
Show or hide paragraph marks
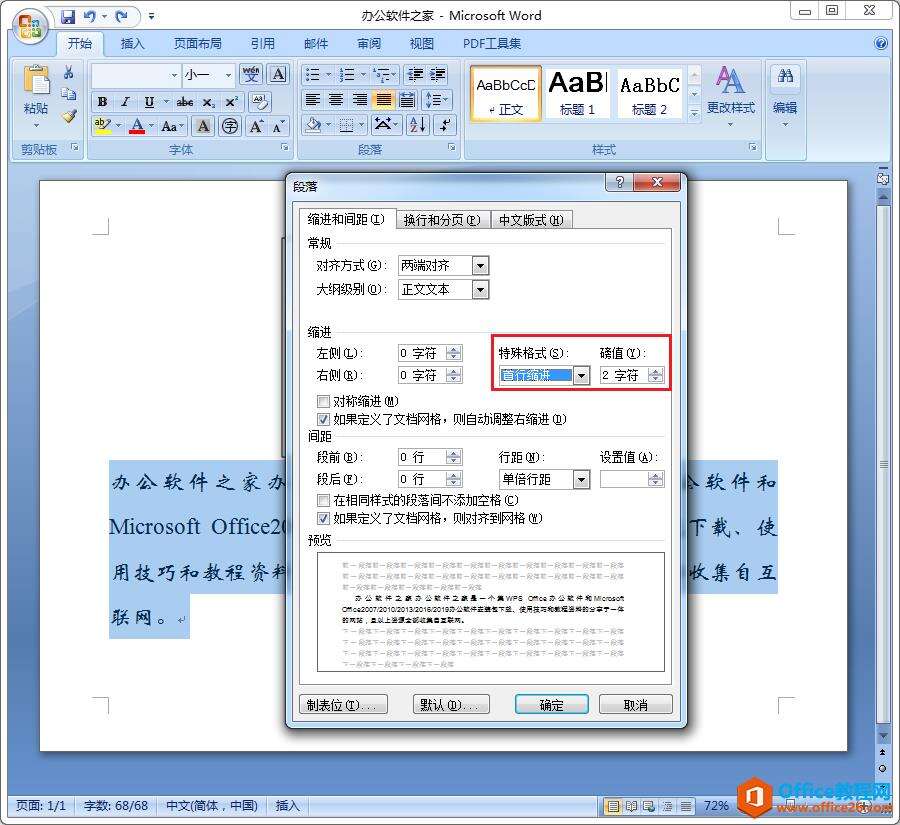click(445, 125)
